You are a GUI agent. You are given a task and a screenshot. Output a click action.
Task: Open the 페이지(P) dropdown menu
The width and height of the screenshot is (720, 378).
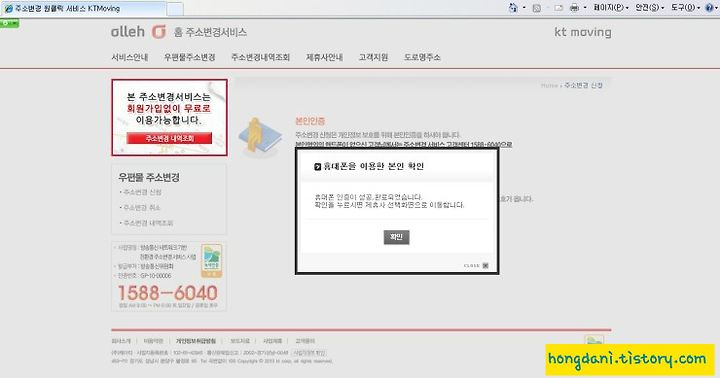(x=610, y=7)
